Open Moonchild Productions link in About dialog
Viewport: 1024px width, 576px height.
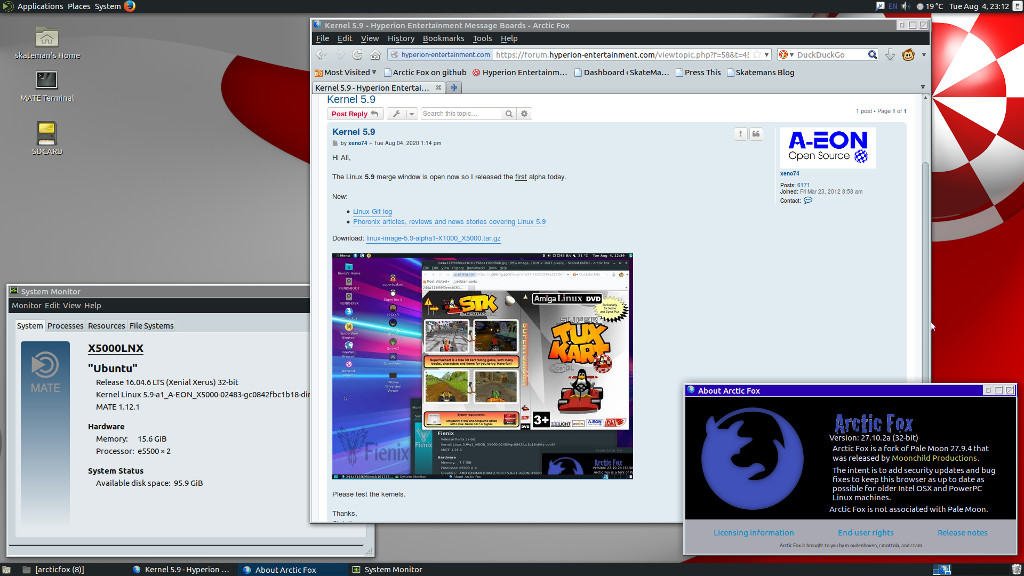tap(934, 458)
